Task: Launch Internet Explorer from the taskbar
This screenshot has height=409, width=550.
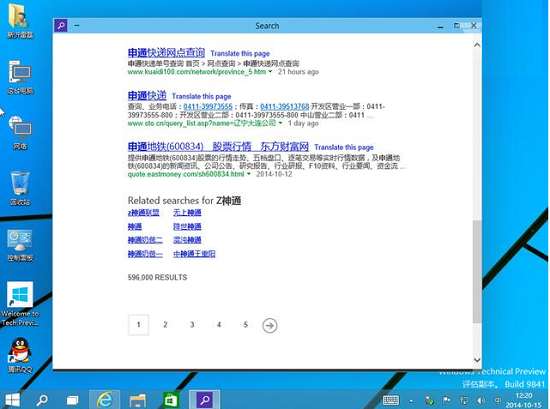Action: [104, 400]
